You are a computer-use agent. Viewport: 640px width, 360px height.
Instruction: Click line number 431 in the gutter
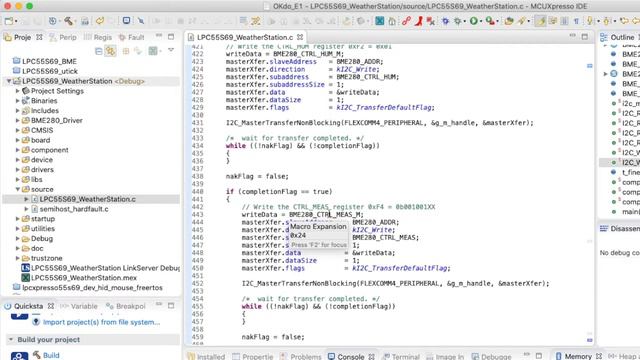(198, 123)
